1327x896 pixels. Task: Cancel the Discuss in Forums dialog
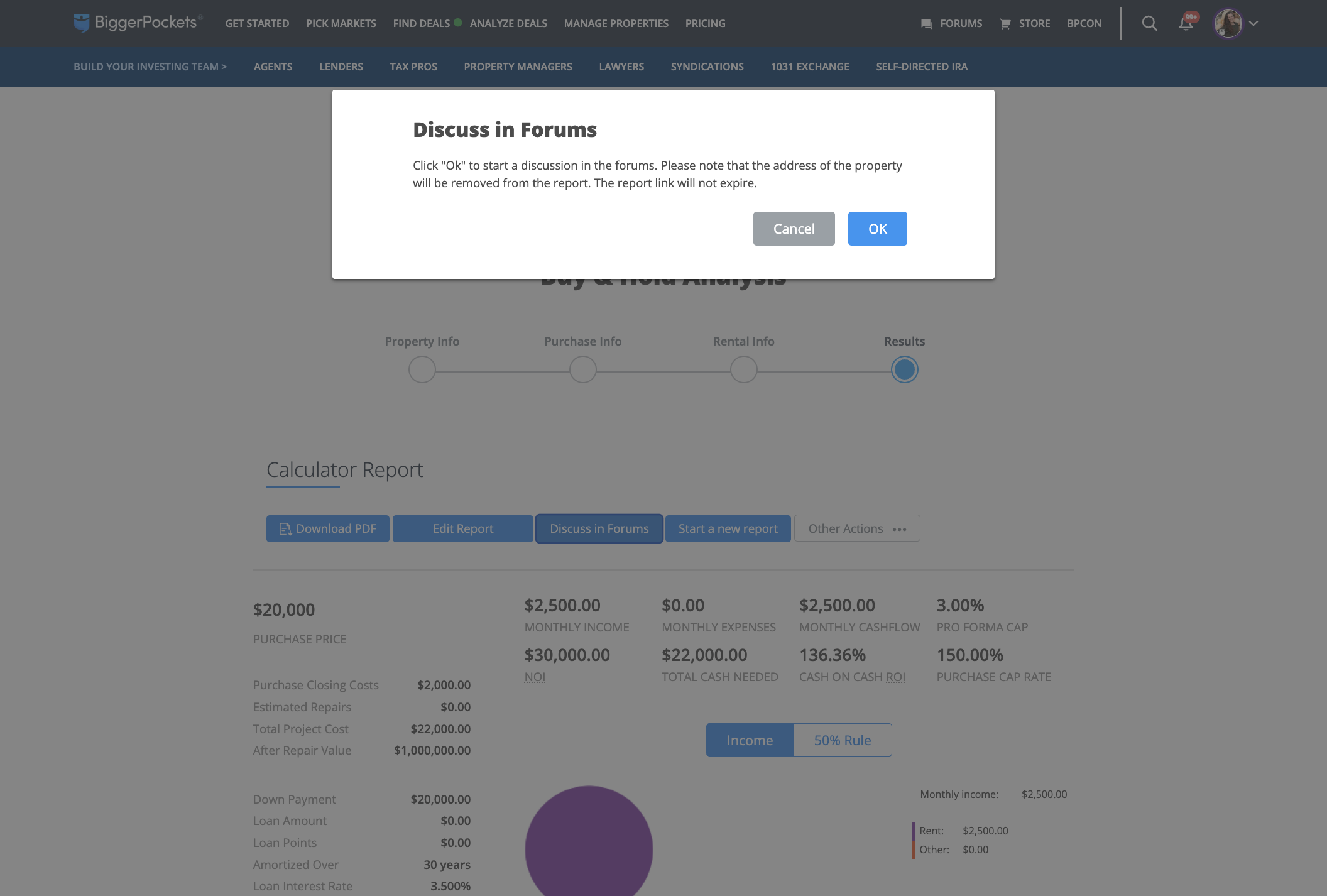point(794,229)
